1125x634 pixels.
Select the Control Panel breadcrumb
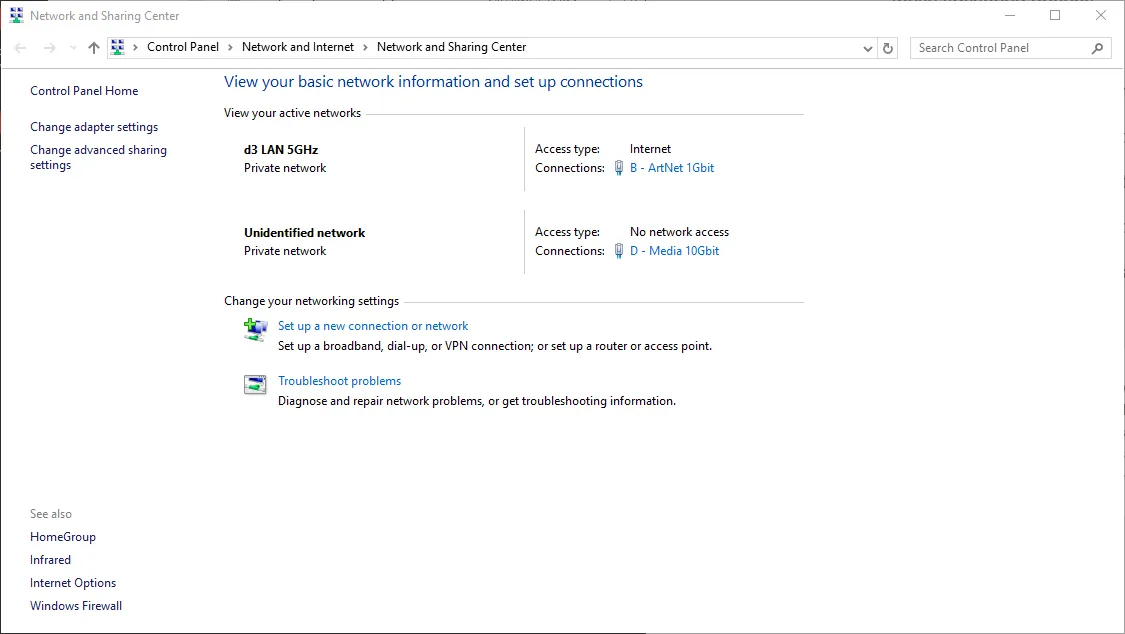pos(182,47)
